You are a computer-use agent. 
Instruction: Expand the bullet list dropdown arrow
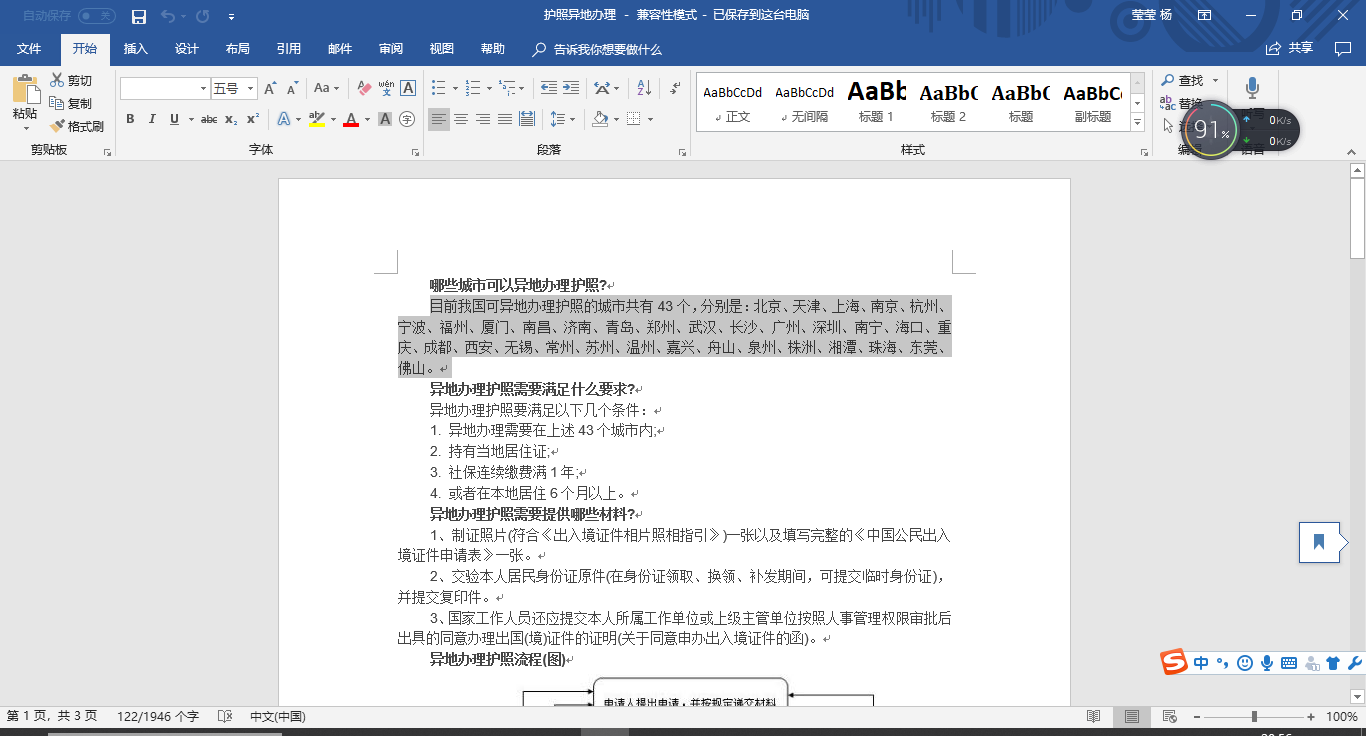click(455, 88)
